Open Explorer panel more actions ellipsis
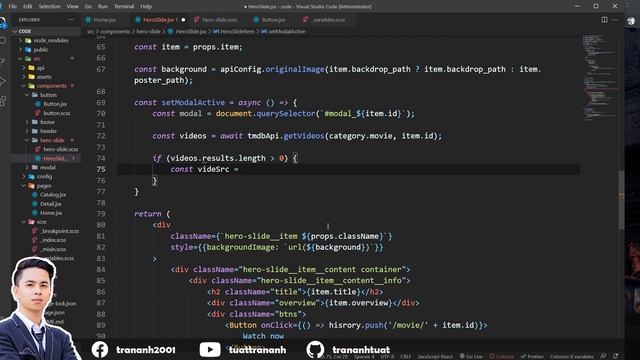The height and width of the screenshot is (360, 640). 71,20
